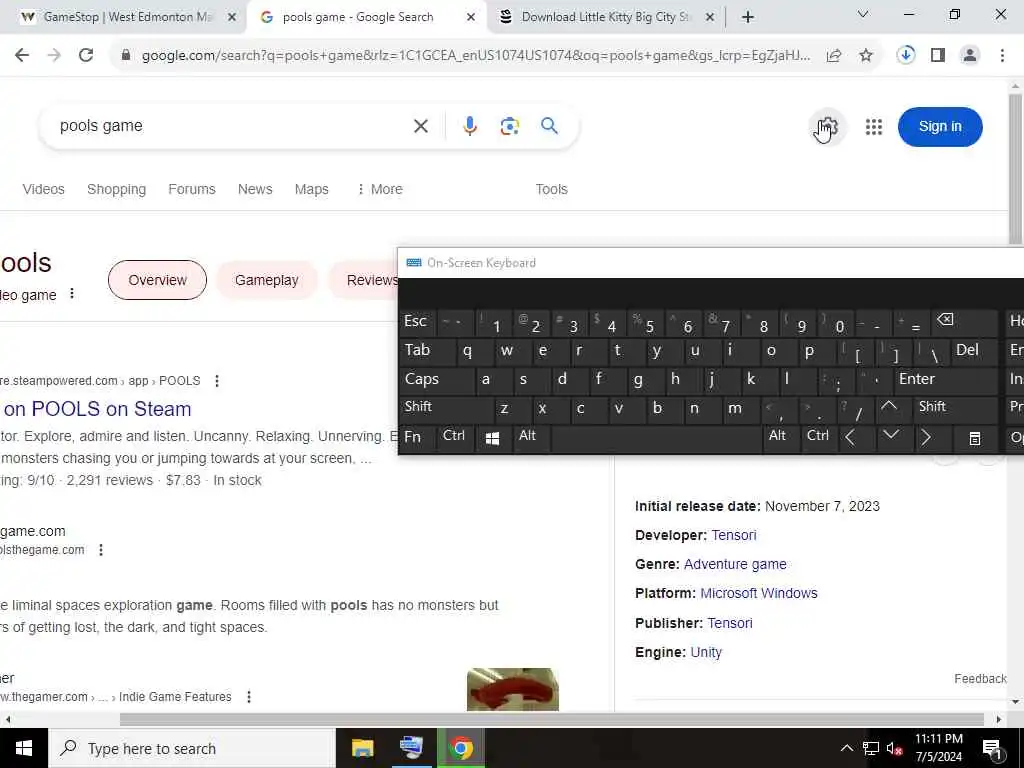Click in the Google search input field

[229, 126]
